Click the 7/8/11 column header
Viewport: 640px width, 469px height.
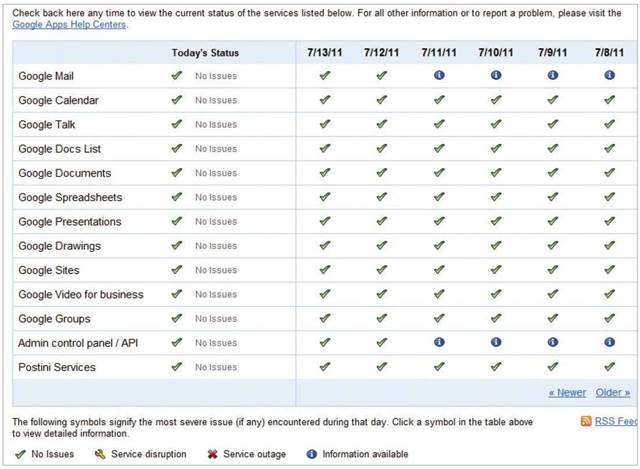[x=609, y=53]
